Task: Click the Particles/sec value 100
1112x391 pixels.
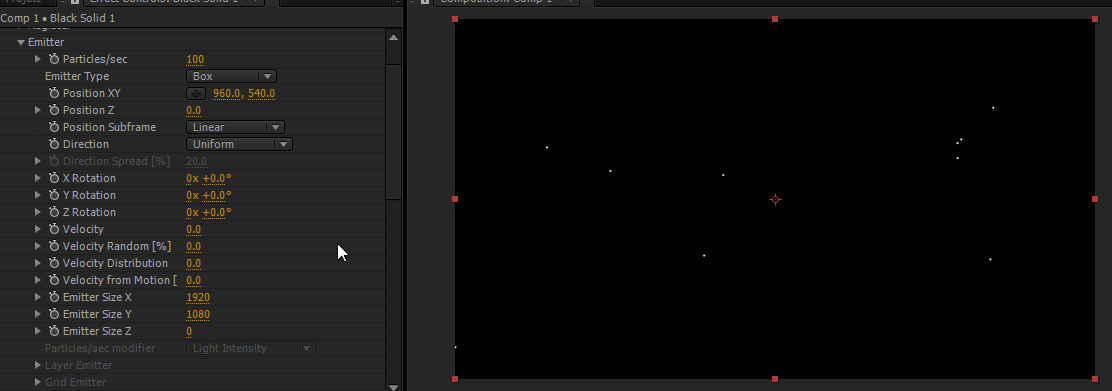Action: (x=195, y=60)
